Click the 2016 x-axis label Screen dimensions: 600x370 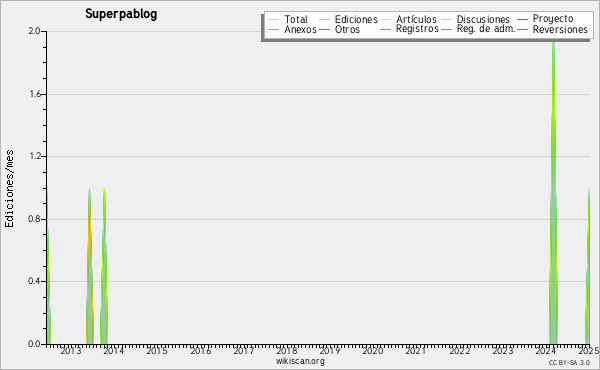[x=201, y=351]
